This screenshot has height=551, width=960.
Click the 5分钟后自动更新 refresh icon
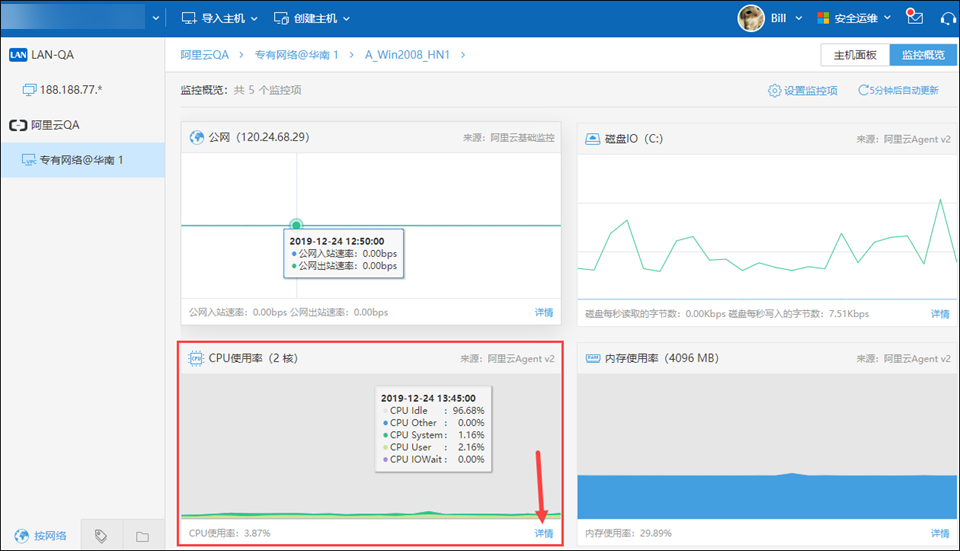tap(863, 91)
